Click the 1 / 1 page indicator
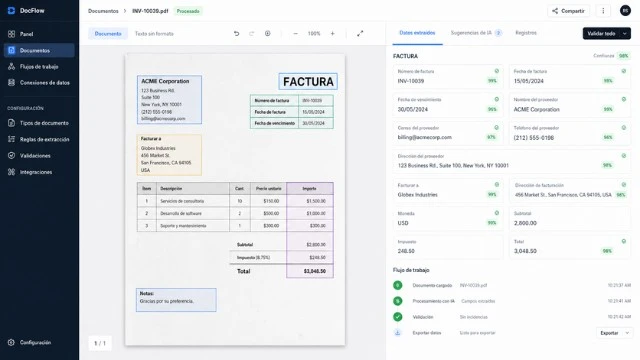640x360 pixels. point(100,343)
